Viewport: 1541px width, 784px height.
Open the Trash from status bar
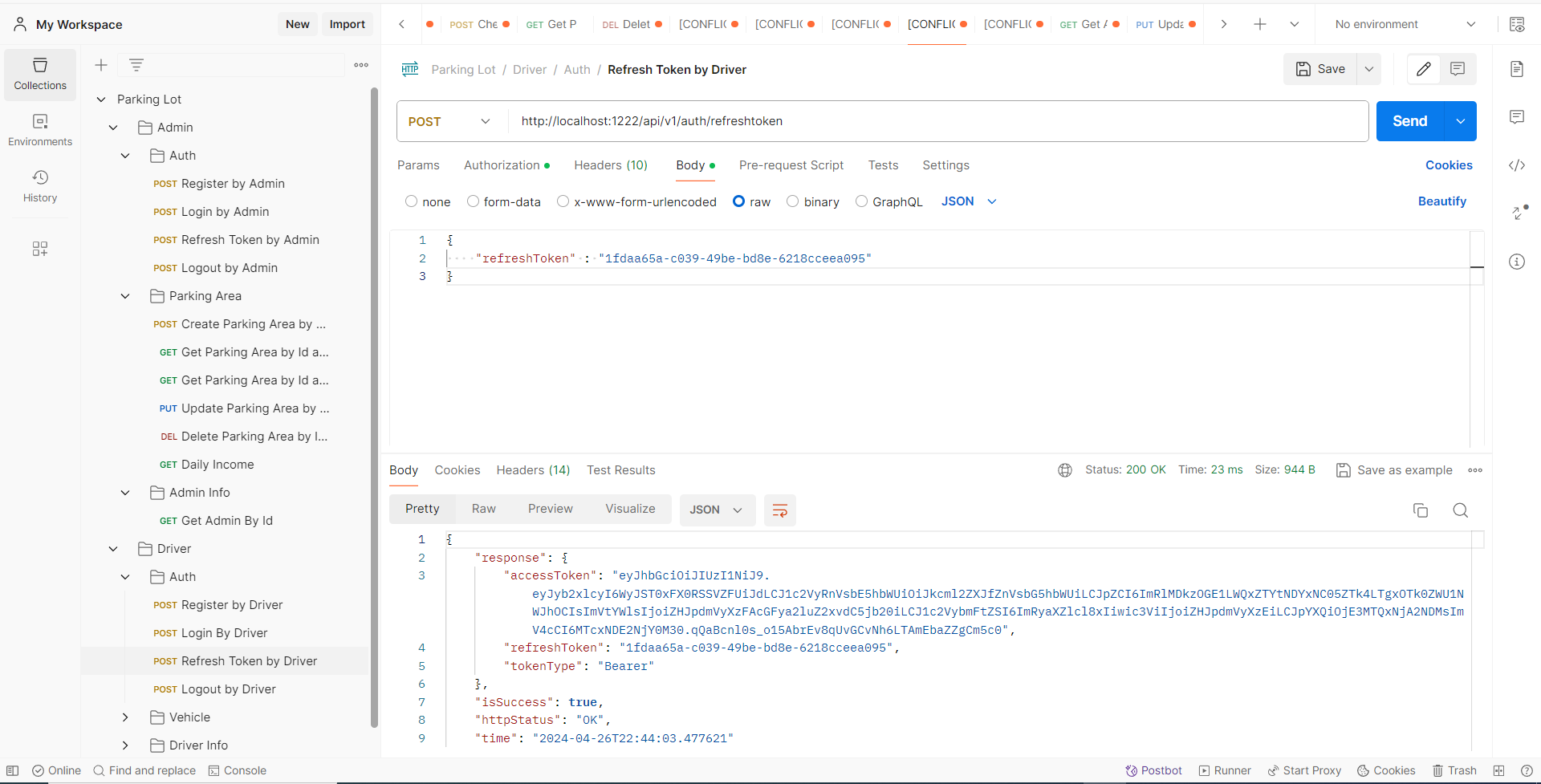pos(1455,770)
